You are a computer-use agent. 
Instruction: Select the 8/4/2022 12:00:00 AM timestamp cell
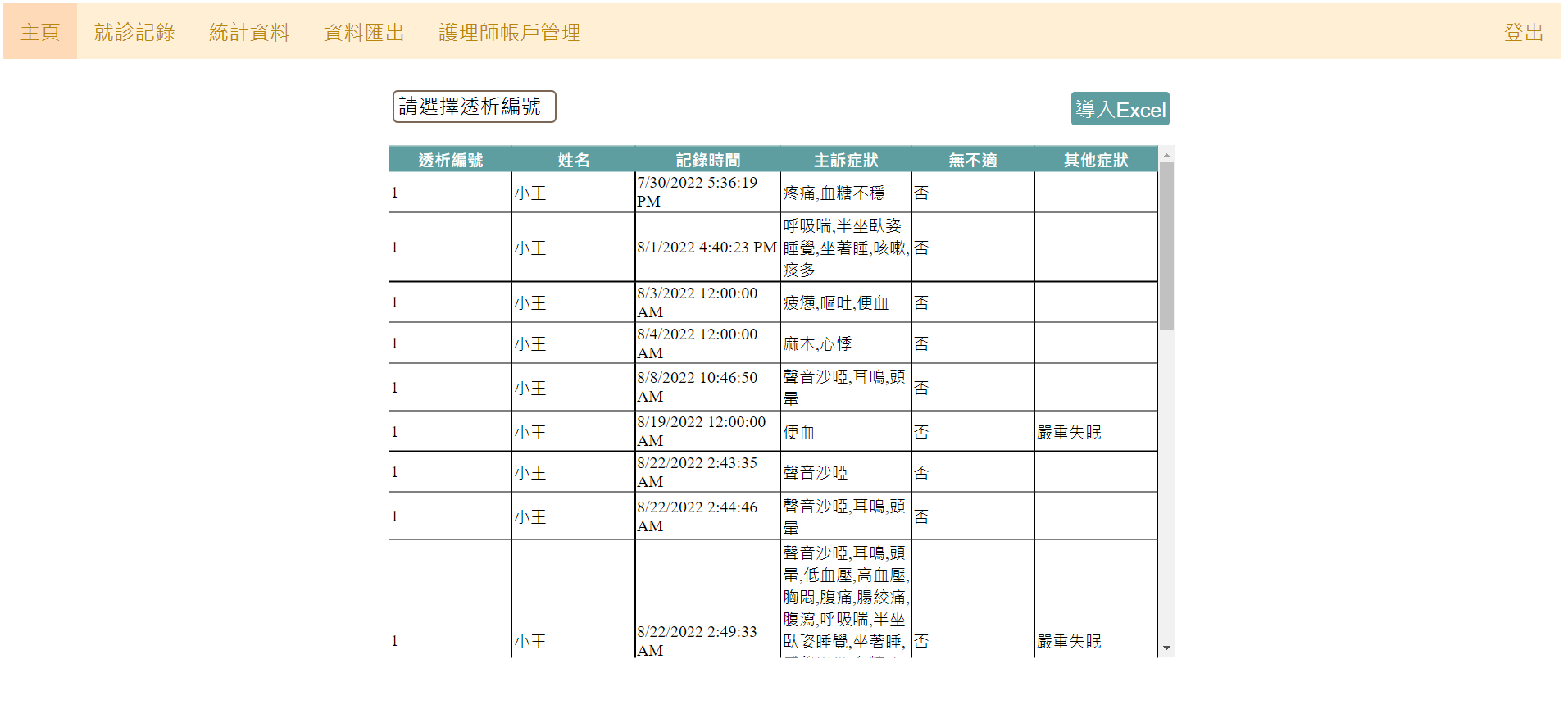click(707, 343)
